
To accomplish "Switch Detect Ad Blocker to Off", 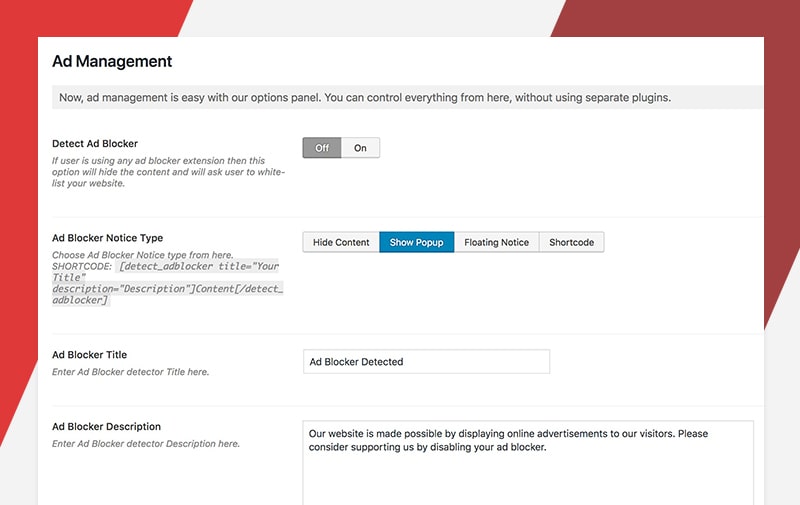I will point(322,148).
